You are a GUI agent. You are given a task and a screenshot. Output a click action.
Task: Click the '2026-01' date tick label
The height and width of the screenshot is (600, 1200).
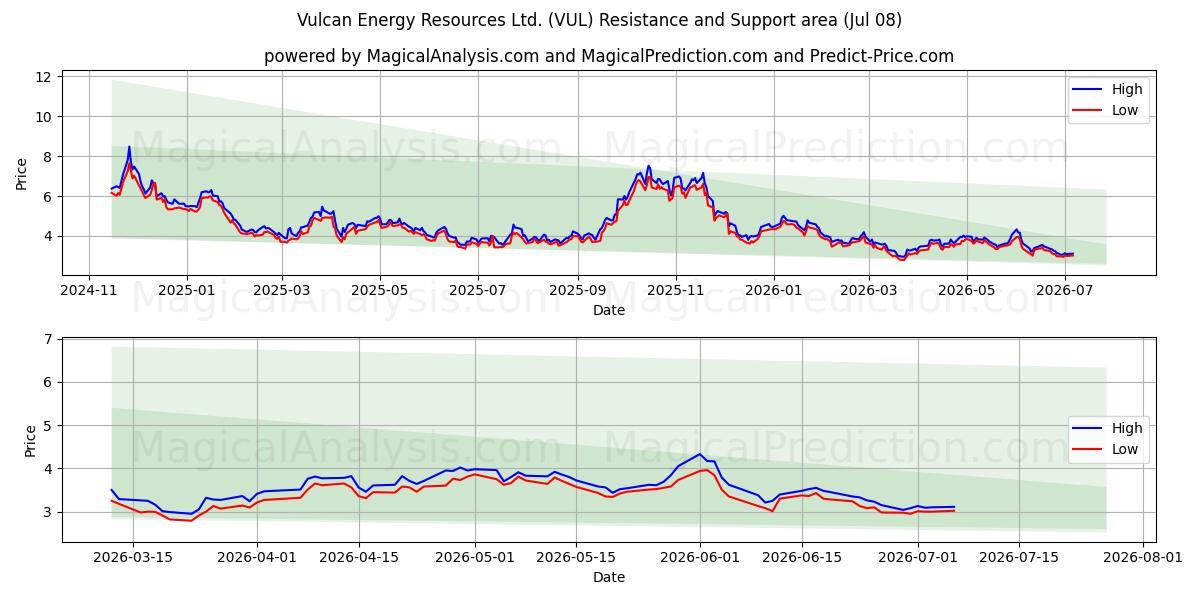click(x=774, y=291)
